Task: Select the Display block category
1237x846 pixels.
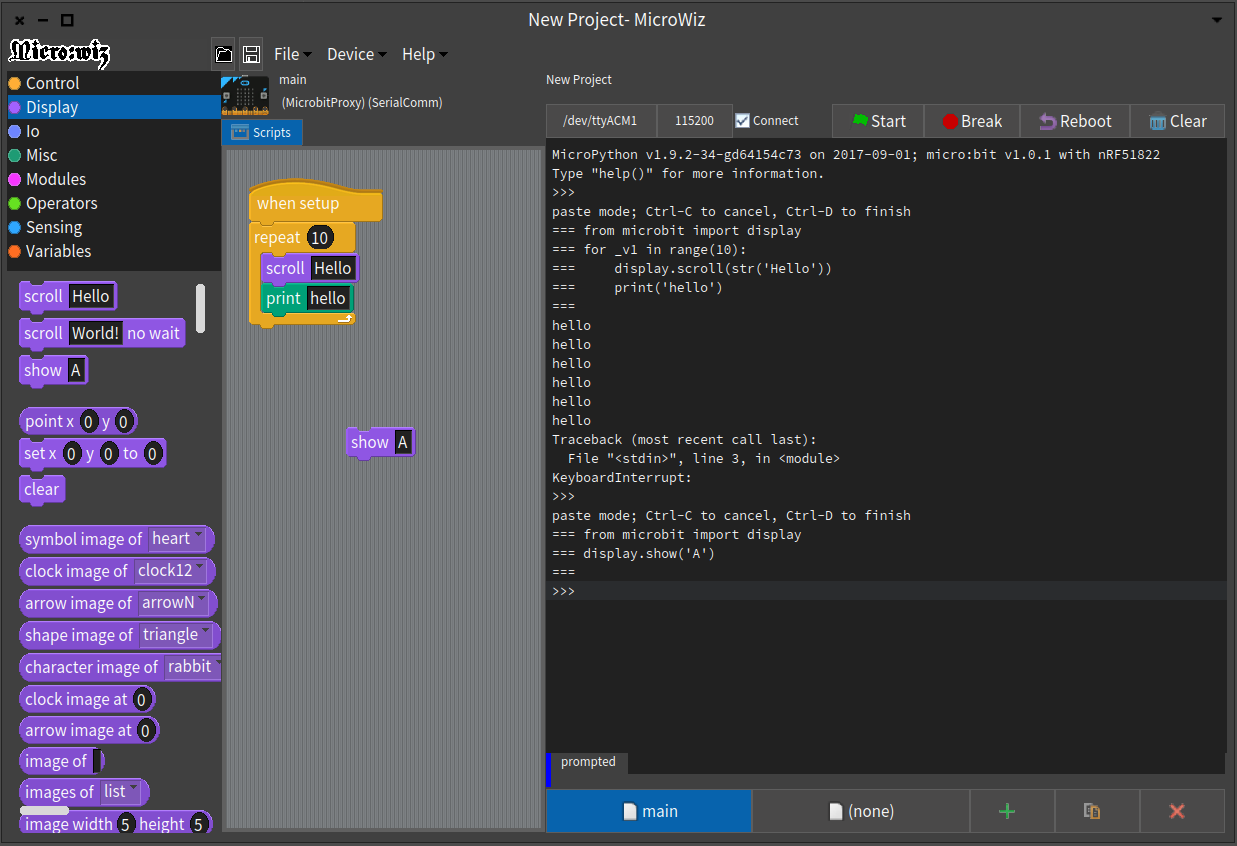Action: (x=113, y=107)
